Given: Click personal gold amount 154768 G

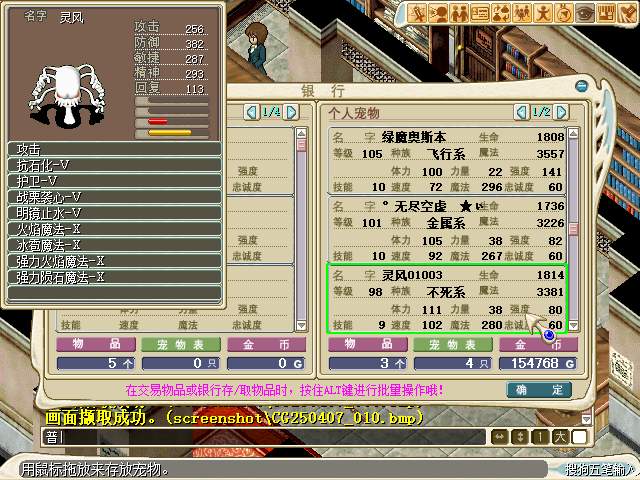Looking at the screenshot, I should pos(538,363).
